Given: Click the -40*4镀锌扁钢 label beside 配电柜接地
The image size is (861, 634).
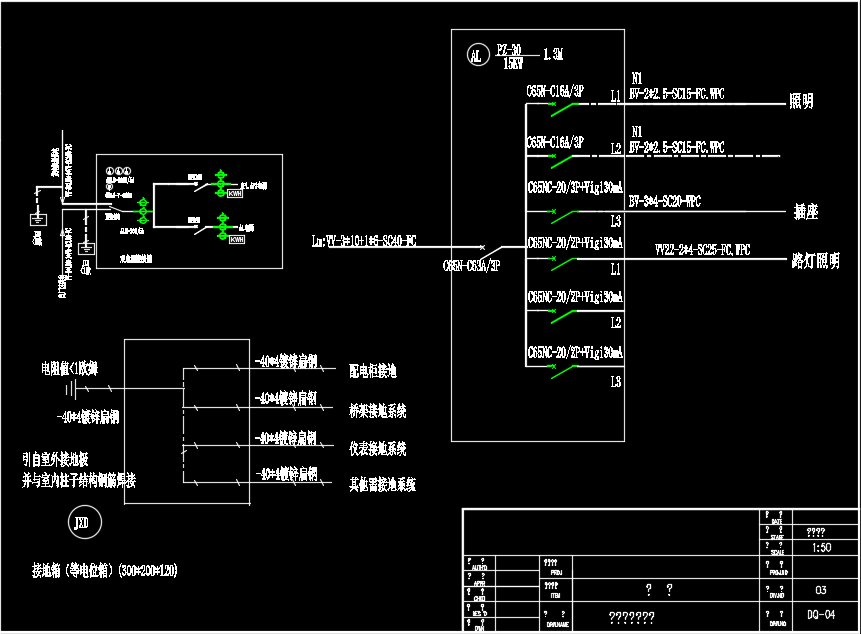Looking at the screenshot, I should tap(286, 361).
